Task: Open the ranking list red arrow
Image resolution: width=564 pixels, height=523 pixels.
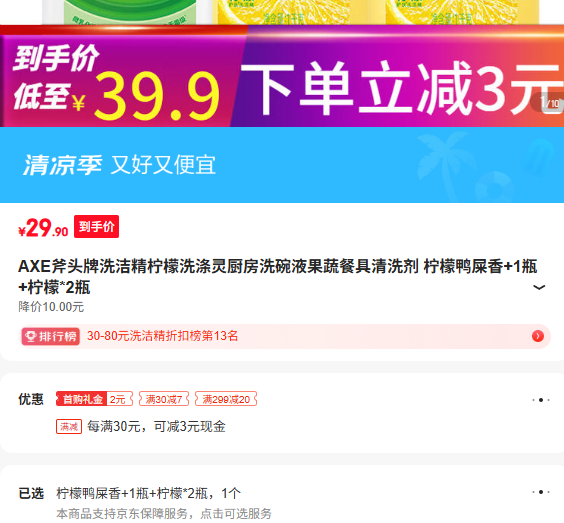Action: coord(538,336)
